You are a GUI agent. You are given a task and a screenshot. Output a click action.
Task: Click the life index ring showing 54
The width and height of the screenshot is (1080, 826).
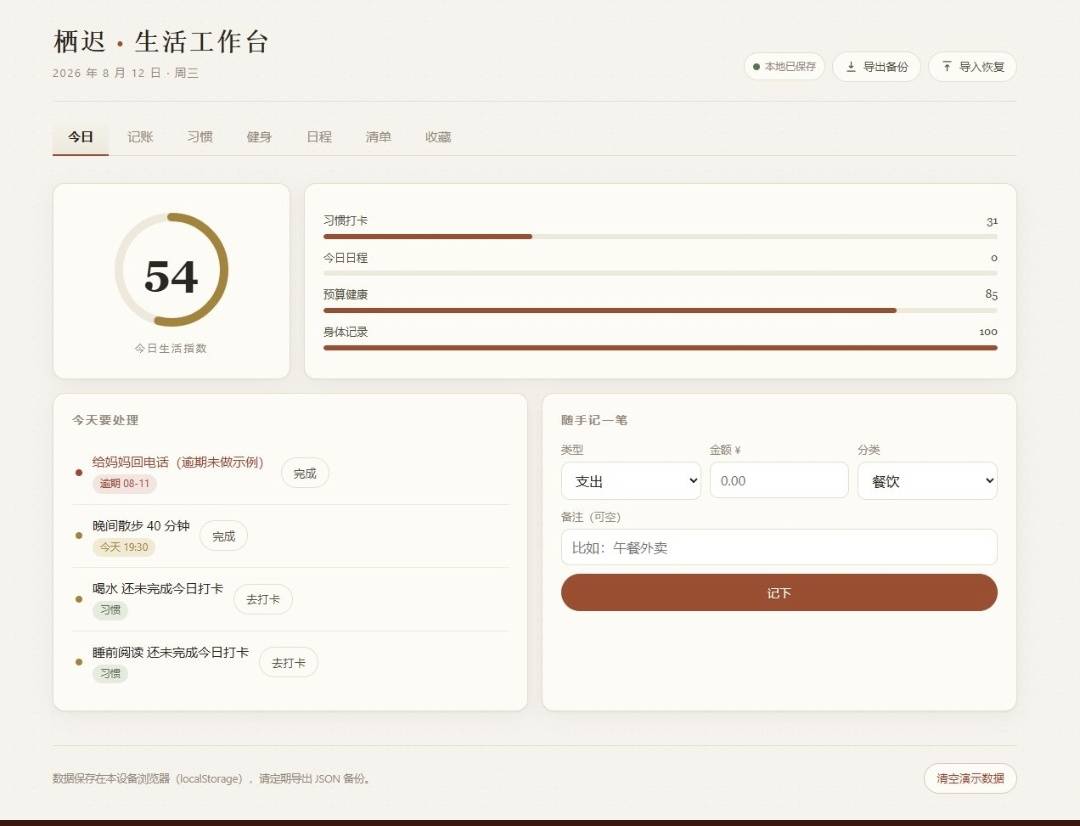click(x=171, y=270)
